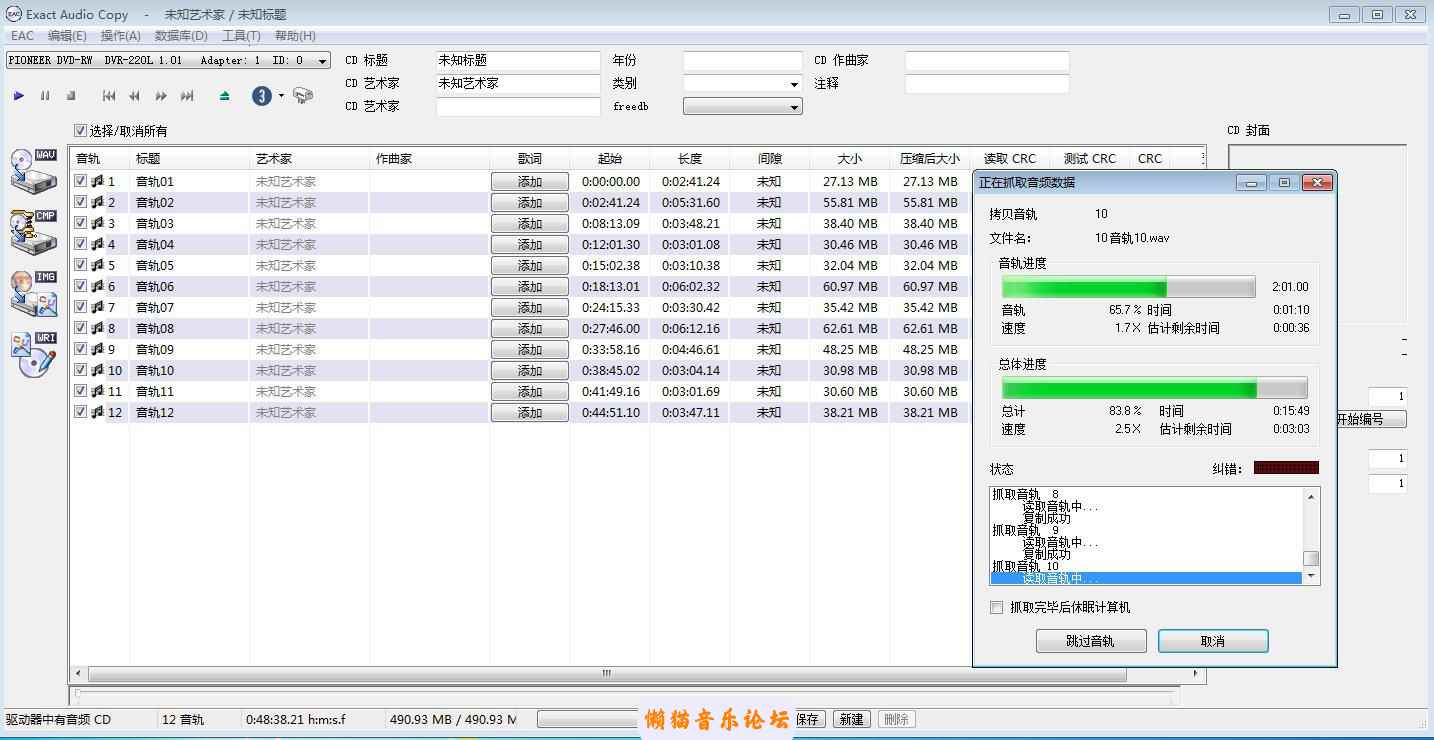Image resolution: width=1434 pixels, height=740 pixels.
Task: Open the 数据库(D) menu
Action: 181,36
